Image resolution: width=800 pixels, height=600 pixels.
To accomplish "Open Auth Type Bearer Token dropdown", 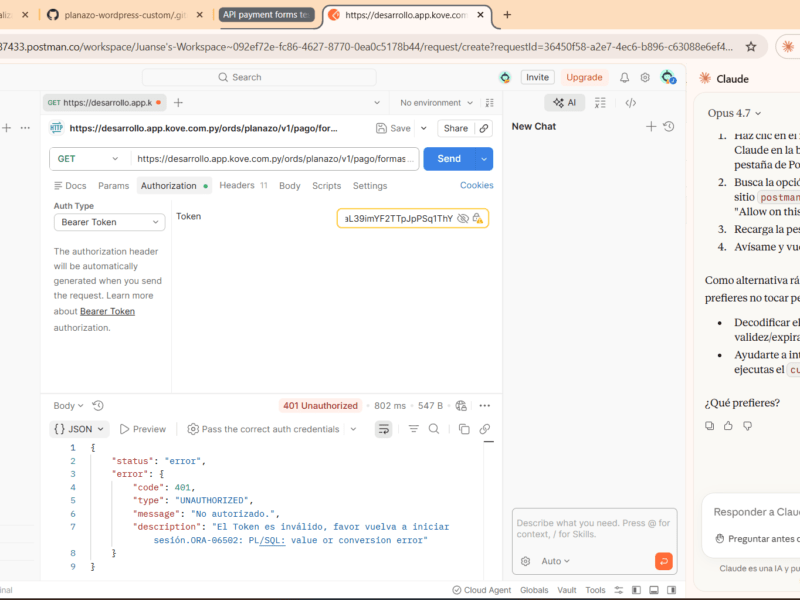I will [x=109, y=222].
